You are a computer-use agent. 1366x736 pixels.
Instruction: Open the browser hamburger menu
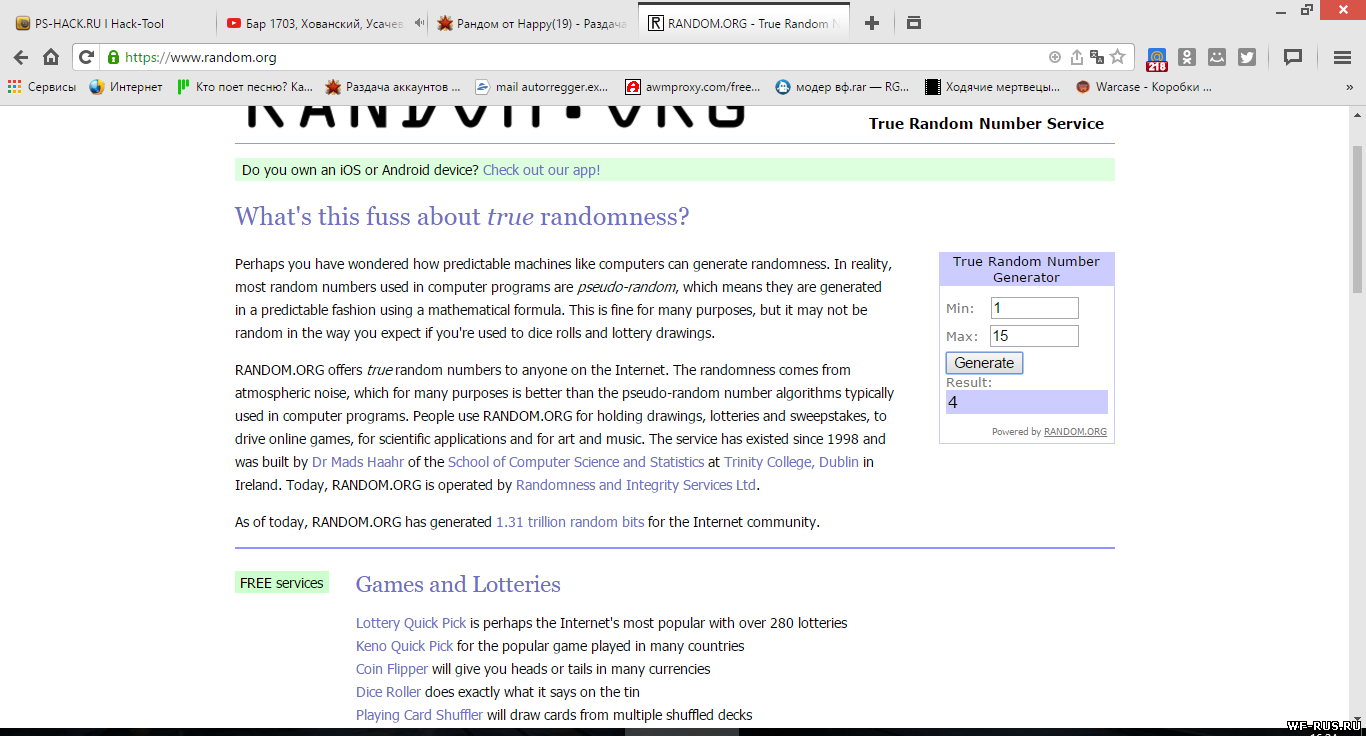coord(1342,57)
